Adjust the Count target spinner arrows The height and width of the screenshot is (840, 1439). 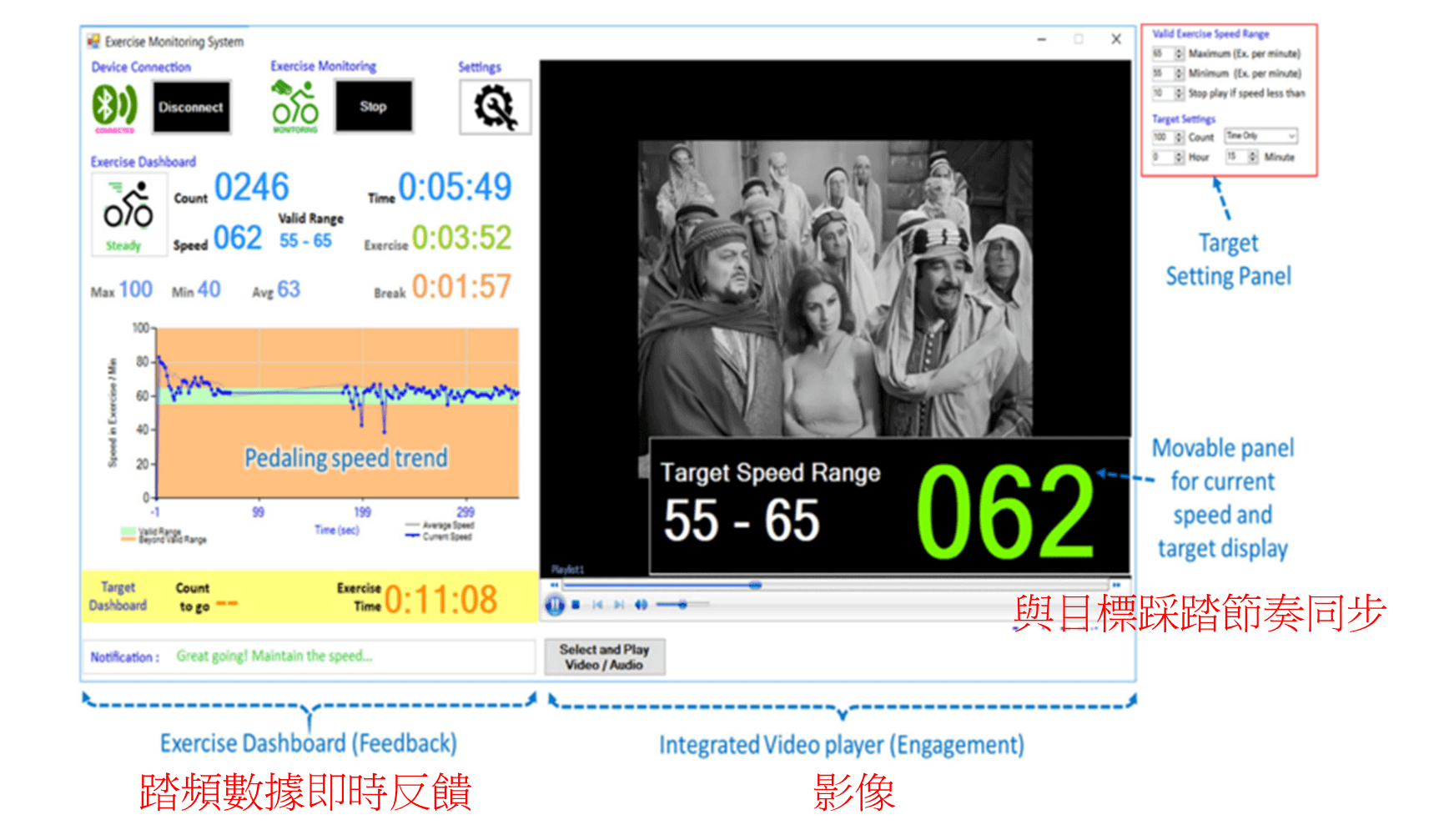pyautogui.click(x=1179, y=137)
